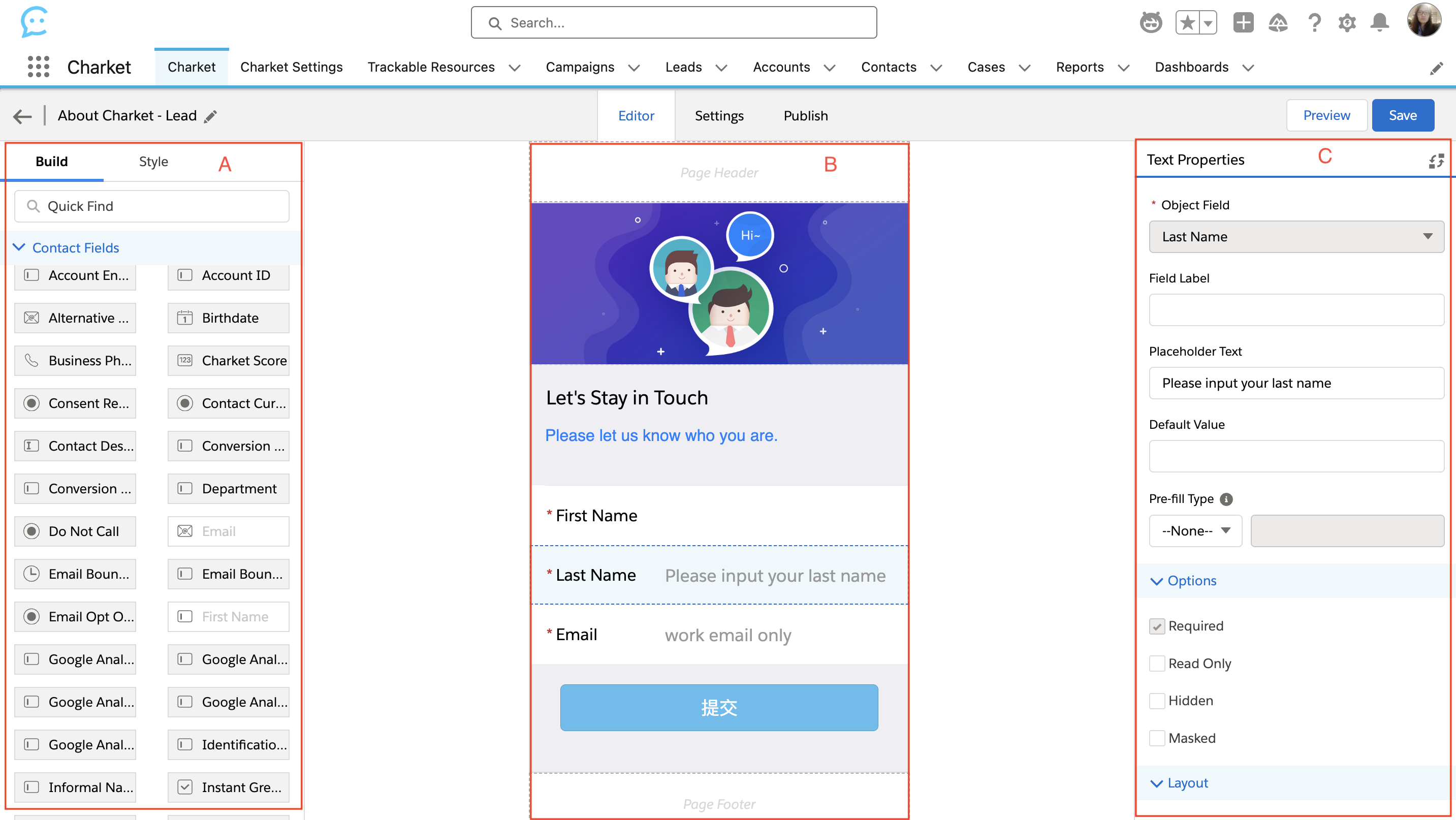Enable the Read Only checkbox
This screenshot has height=820, width=1456.
coord(1157,664)
